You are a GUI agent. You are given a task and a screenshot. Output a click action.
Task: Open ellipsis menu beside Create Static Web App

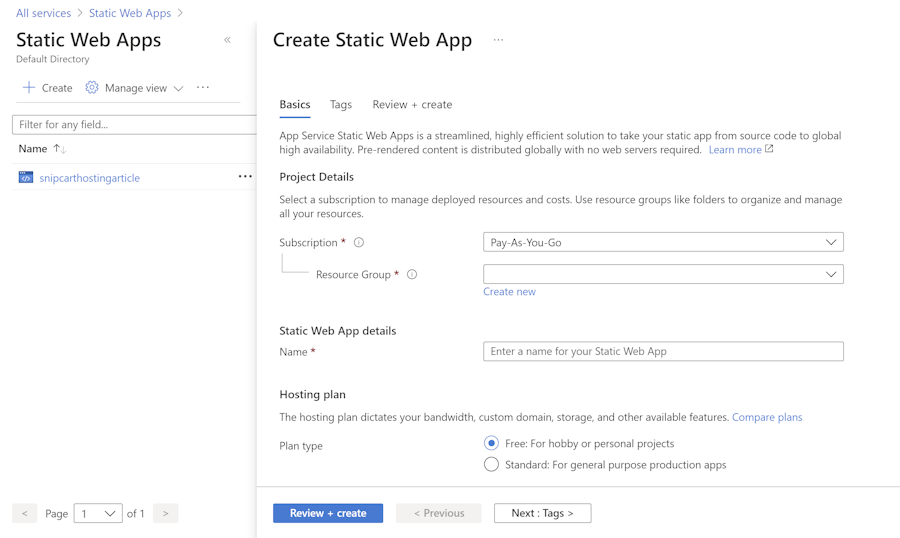[x=498, y=40]
